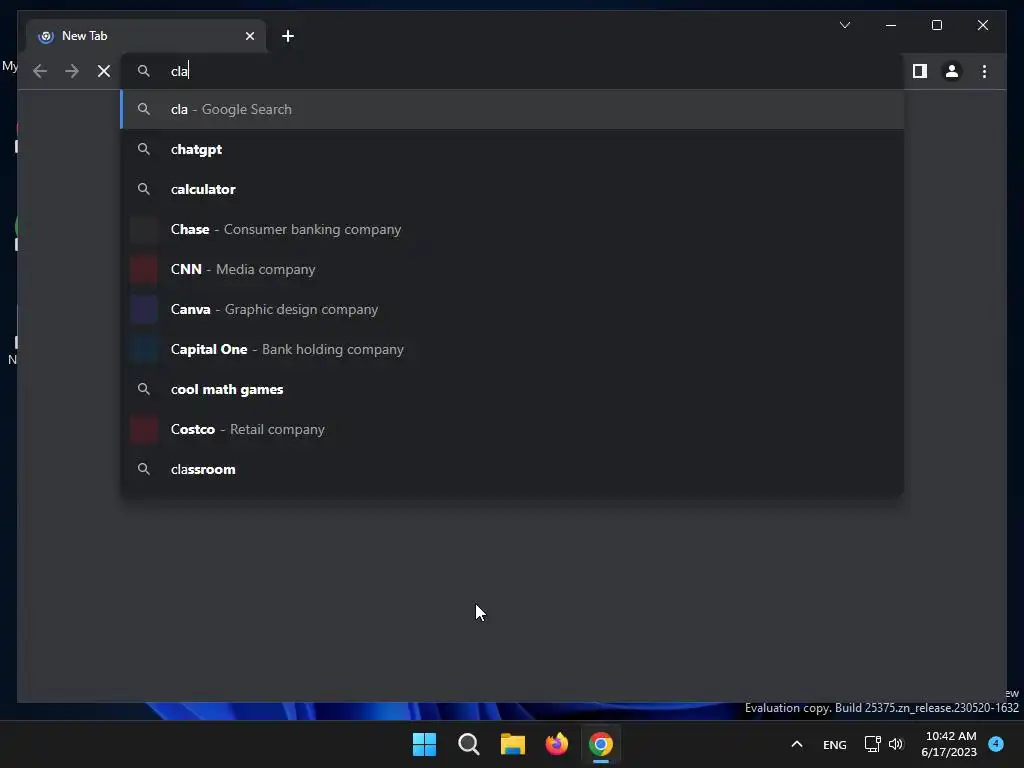
Task: Launch Firefox from taskbar
Action: click(557, 744)
